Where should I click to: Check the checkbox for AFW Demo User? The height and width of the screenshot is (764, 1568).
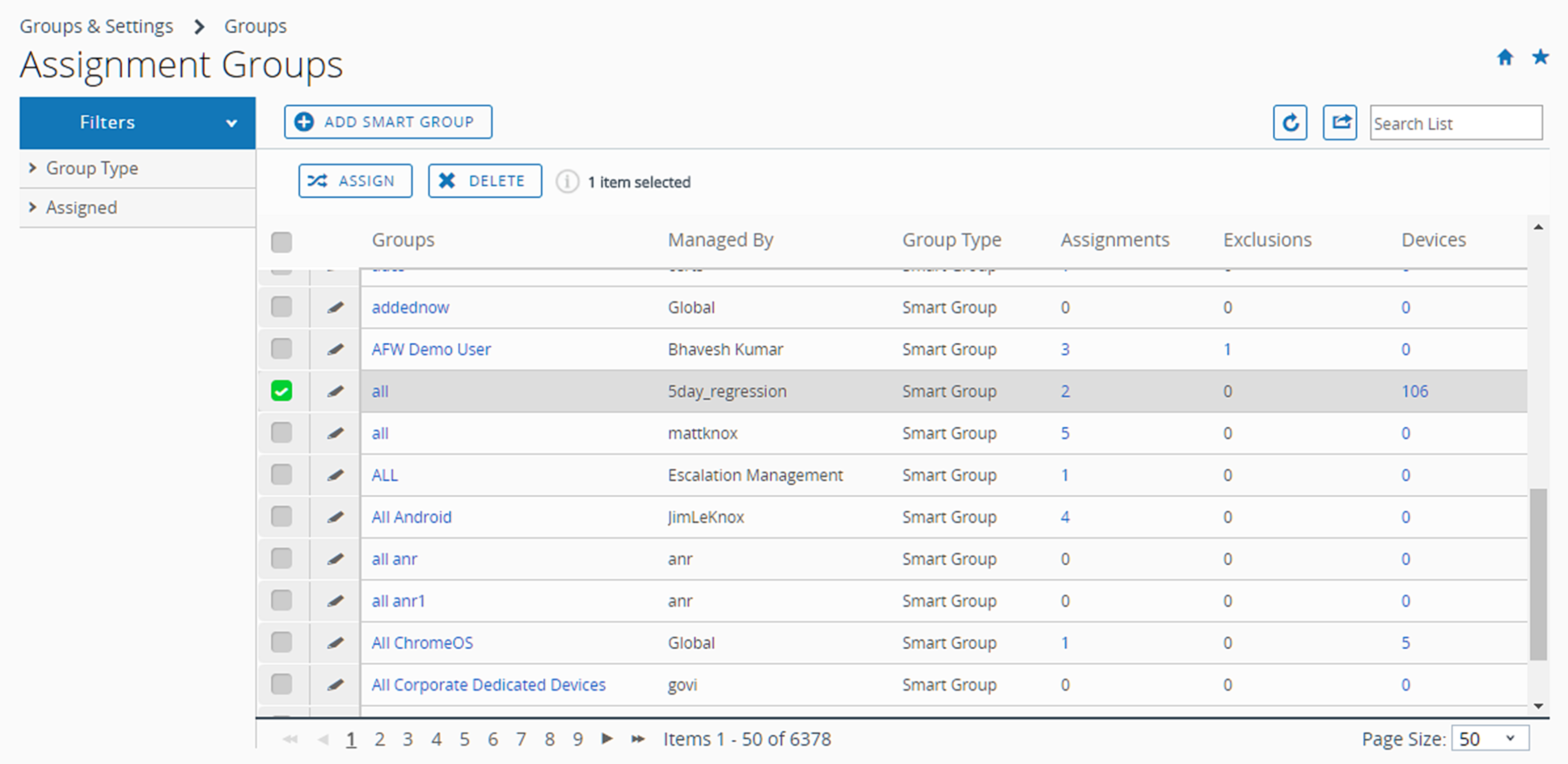coord(282,349)
